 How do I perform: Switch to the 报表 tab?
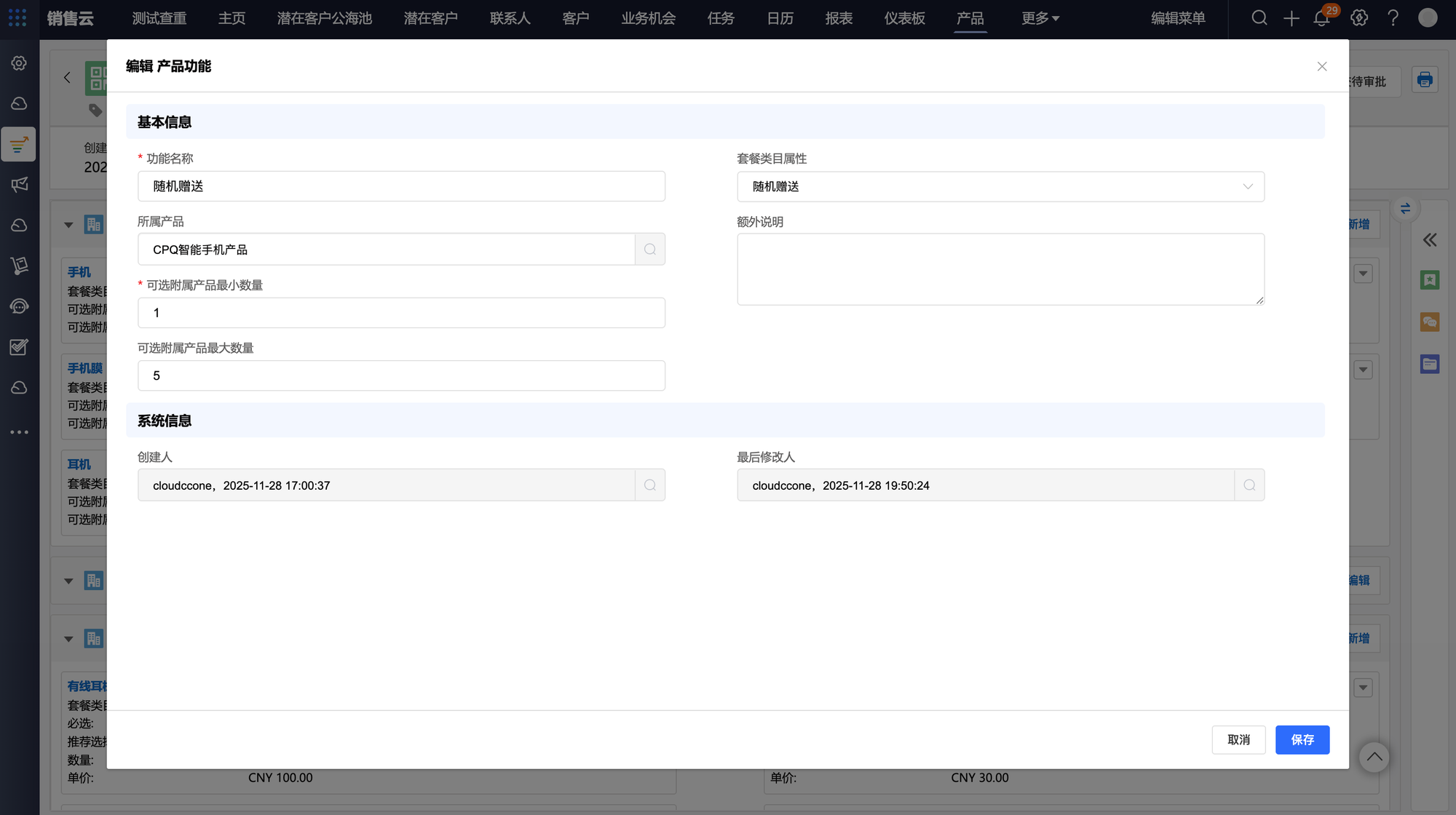(839, 18)
